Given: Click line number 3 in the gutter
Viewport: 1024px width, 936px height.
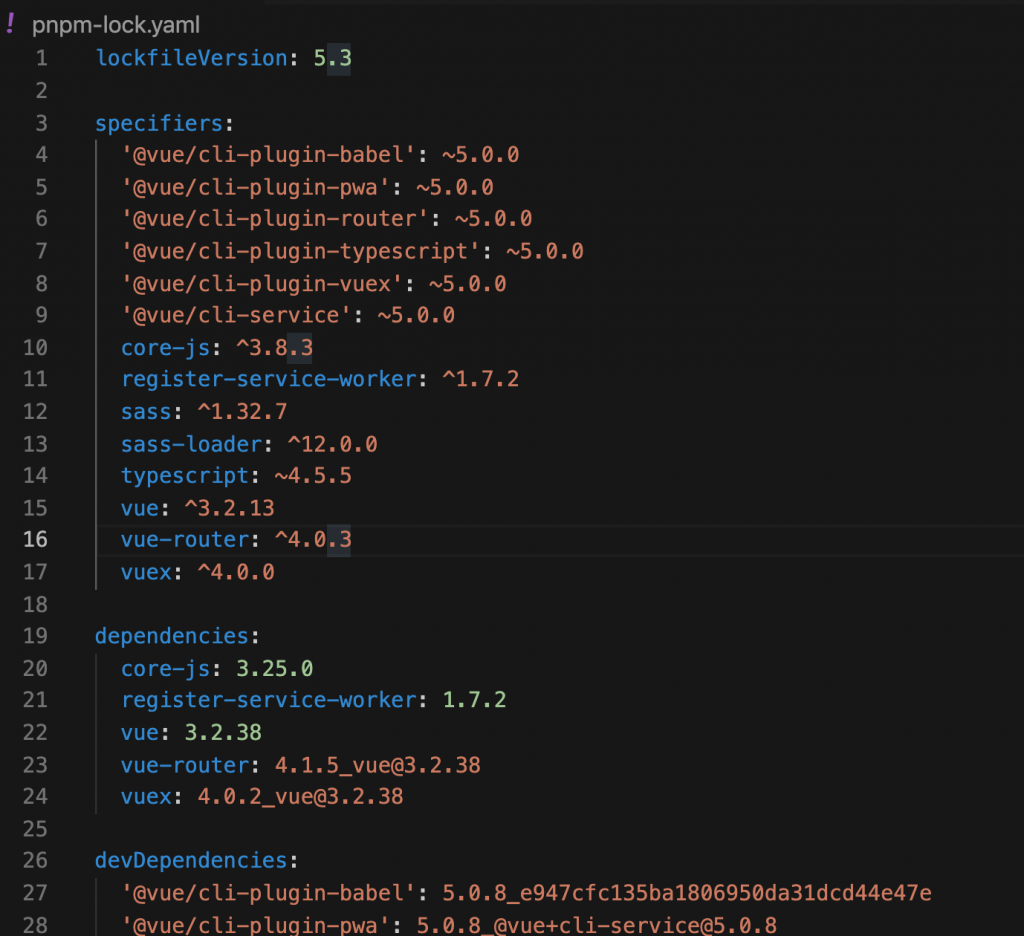Looking at the screenshot, I should [42, 123].
